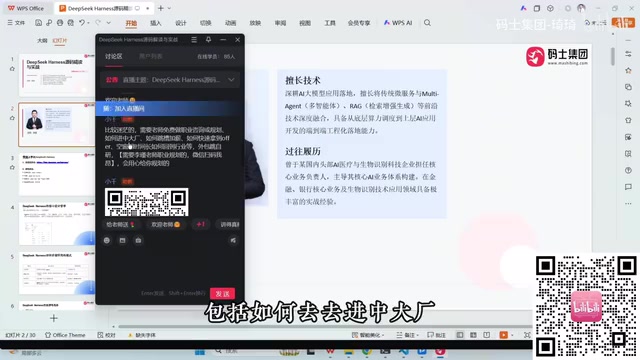
Task: Click the undo arrow icon
Action: [x=82, y=23]
